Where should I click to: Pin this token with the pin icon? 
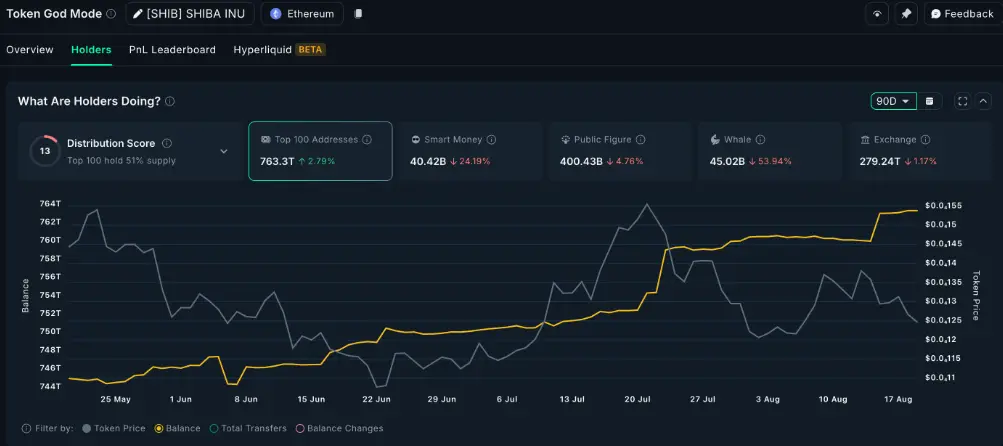click(906, 13)
